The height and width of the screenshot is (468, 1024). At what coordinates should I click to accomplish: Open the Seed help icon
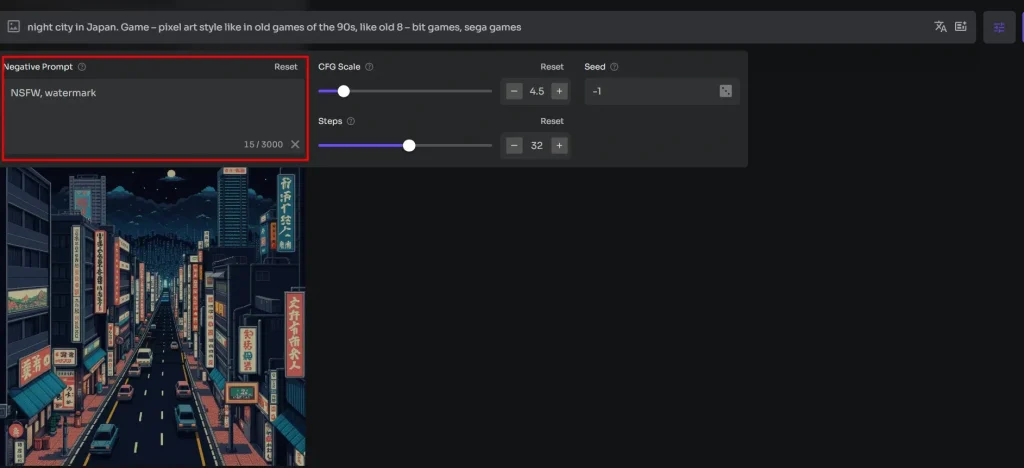pos(615,67)
